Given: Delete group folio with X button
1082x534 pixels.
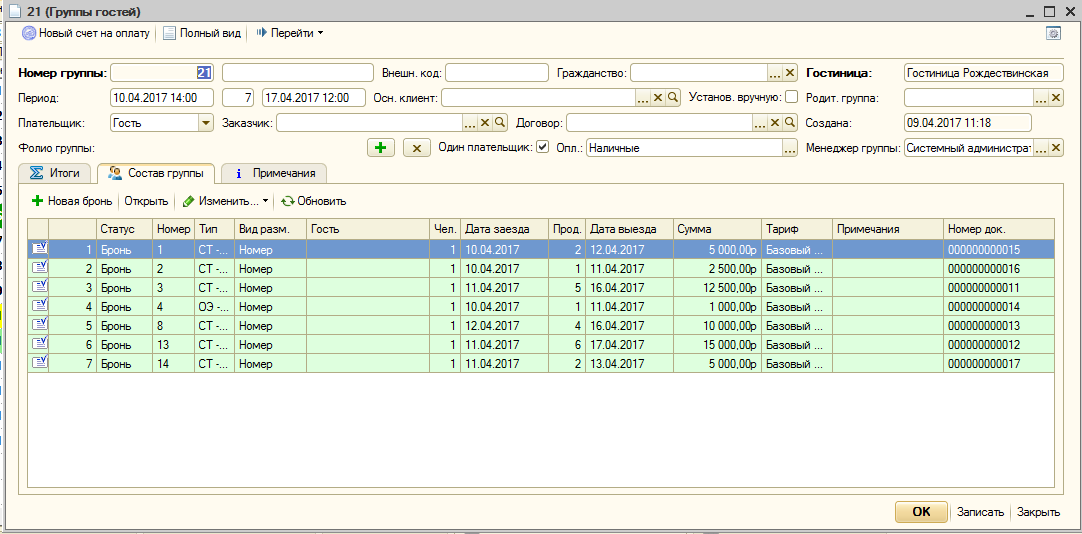Looking at the screenshot, I should tap(417, 148).
